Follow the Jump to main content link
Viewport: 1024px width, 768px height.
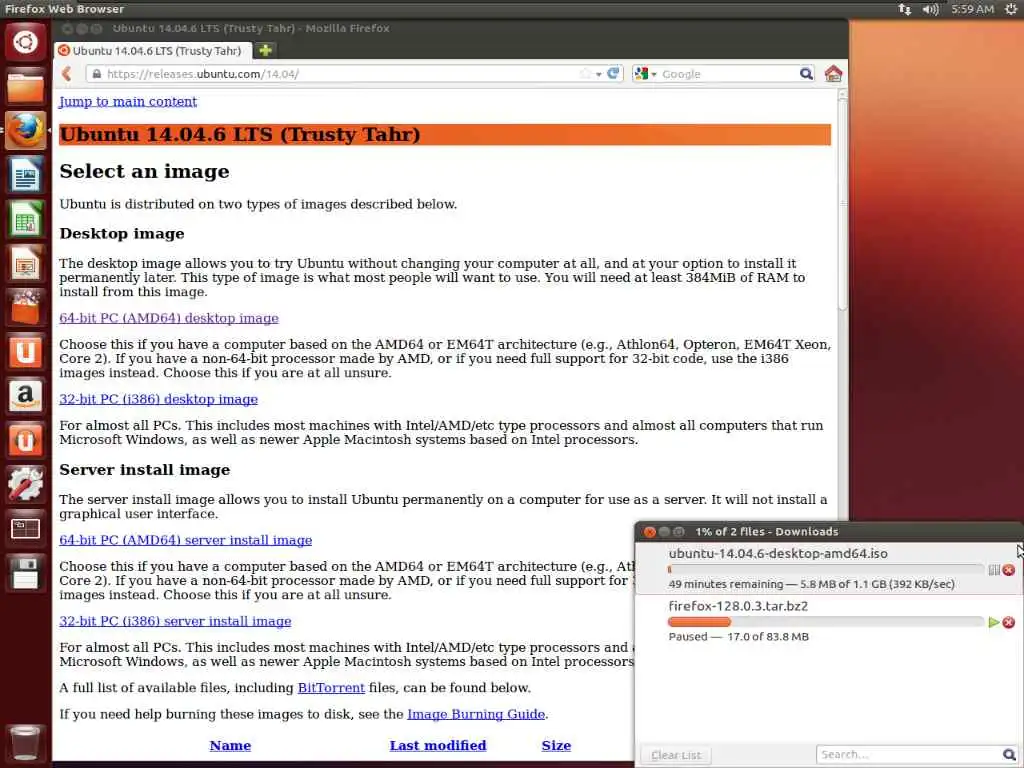pos(128,101)
